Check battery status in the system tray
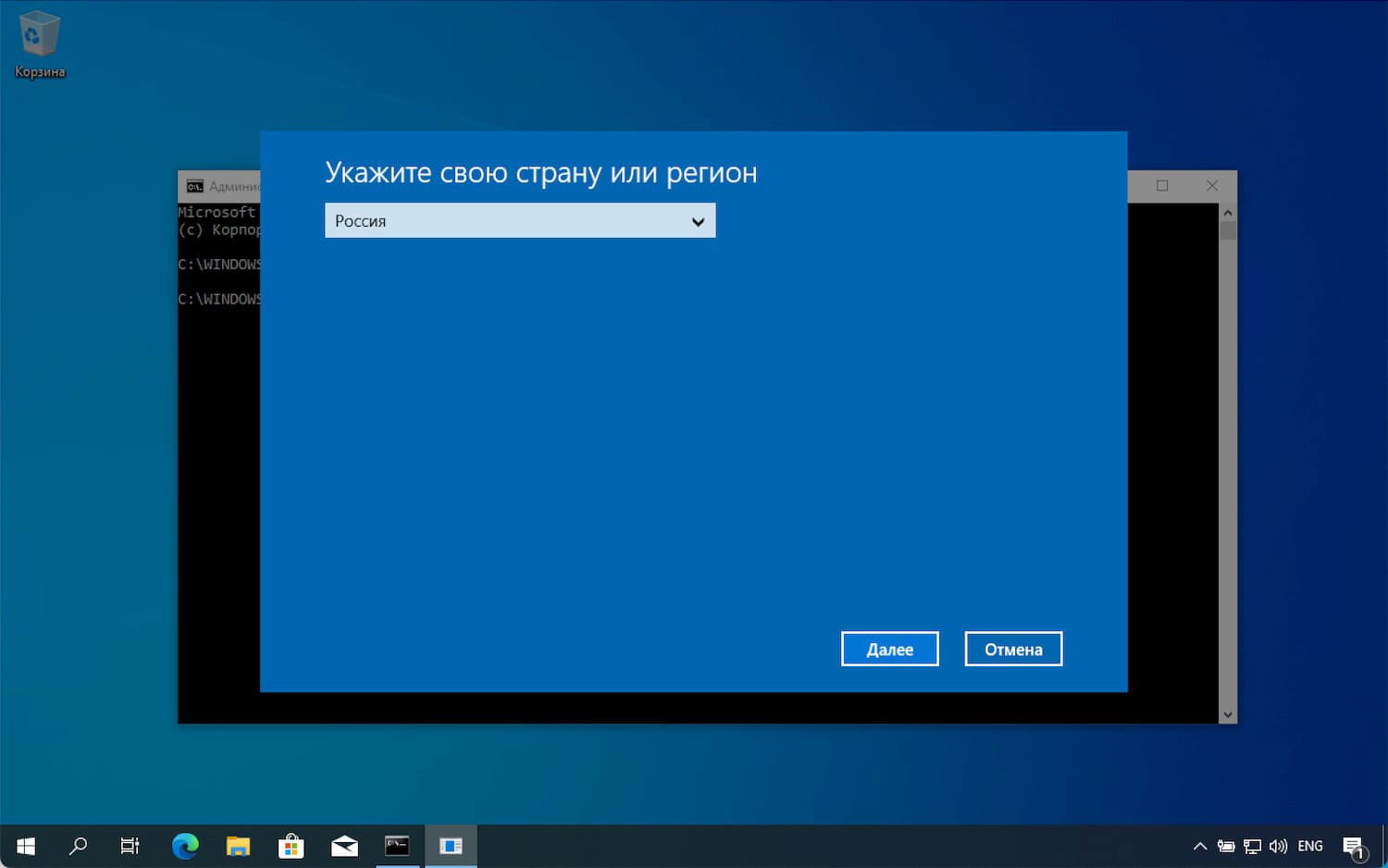Viewport: 1388px width, 868px height. coord(1226,845)
